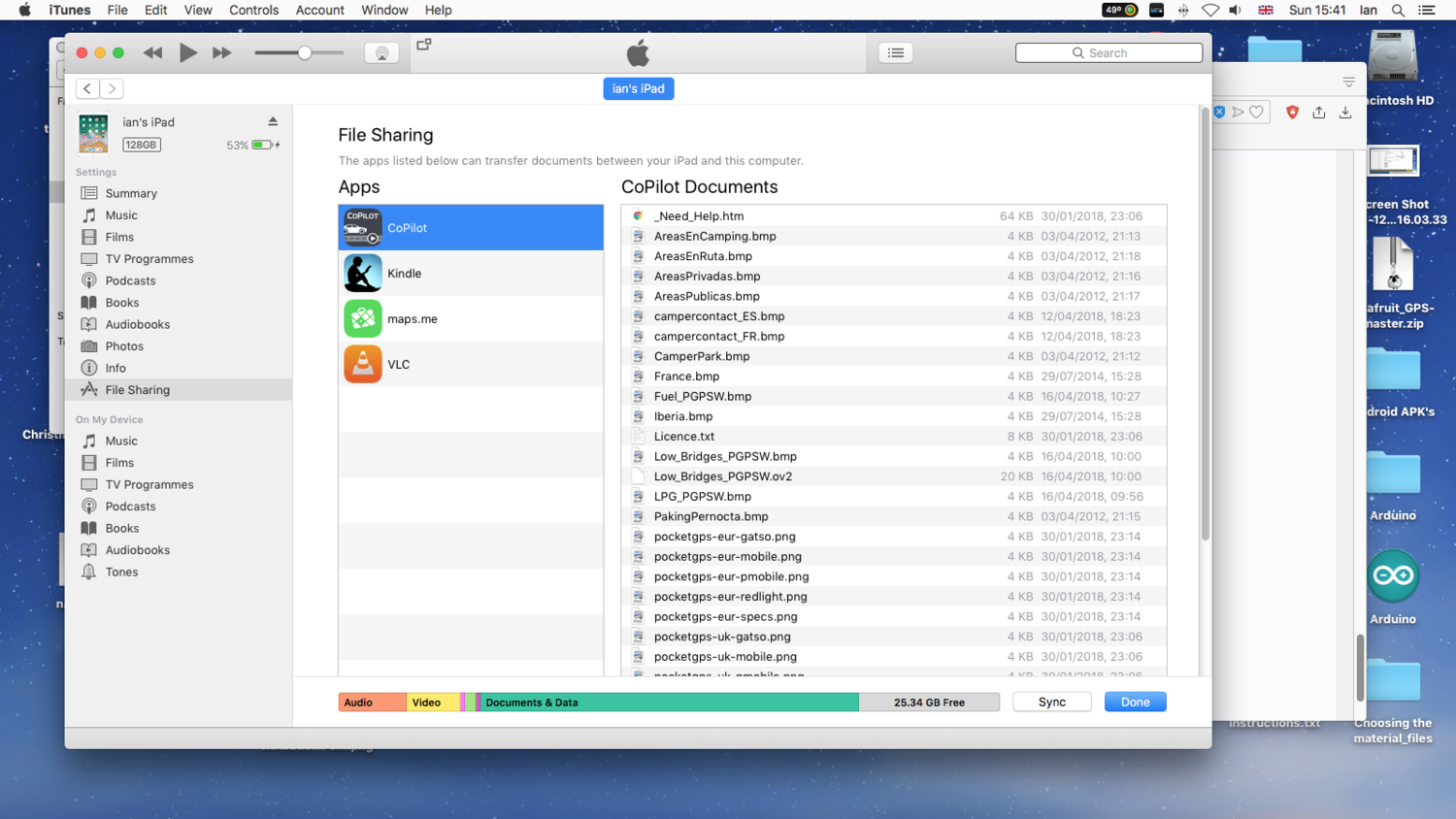Screen dimensions: 1456x819
Task: Click the volume icon in menu bar
Action: pyautogui.click(x=1236, y=10)
